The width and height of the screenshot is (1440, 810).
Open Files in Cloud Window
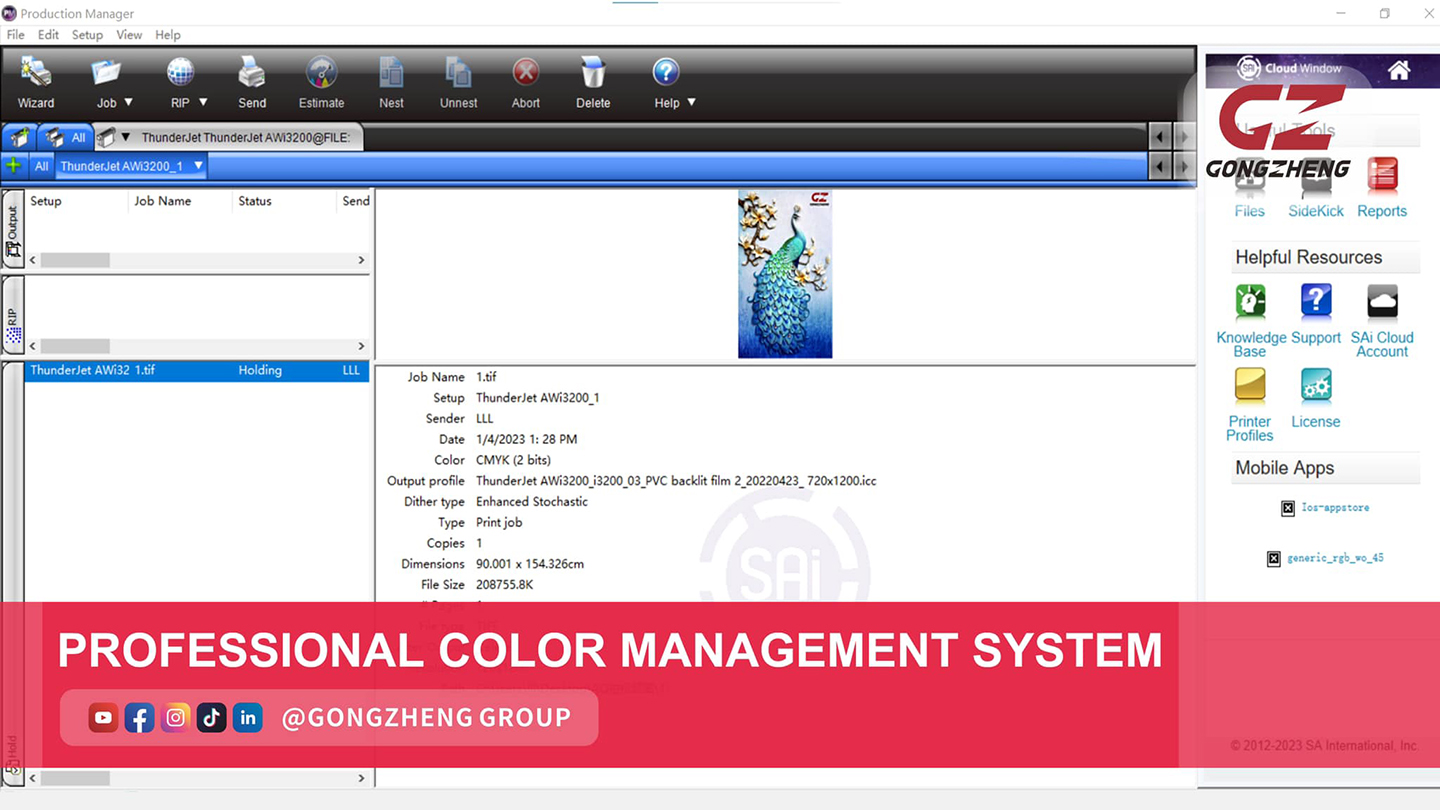(x=1249, y=190)
